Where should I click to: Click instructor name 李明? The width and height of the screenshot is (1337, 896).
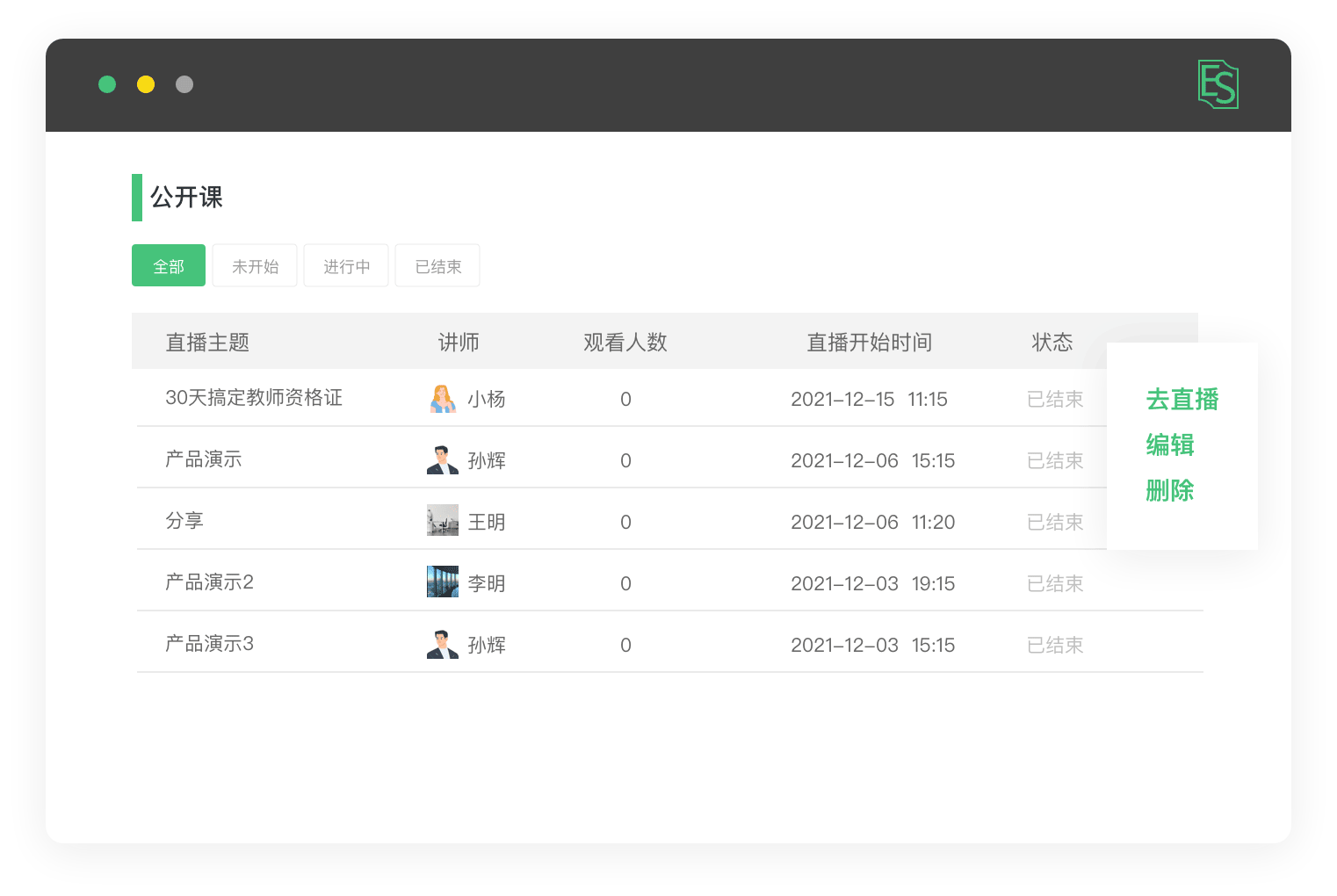pos(487,584)
